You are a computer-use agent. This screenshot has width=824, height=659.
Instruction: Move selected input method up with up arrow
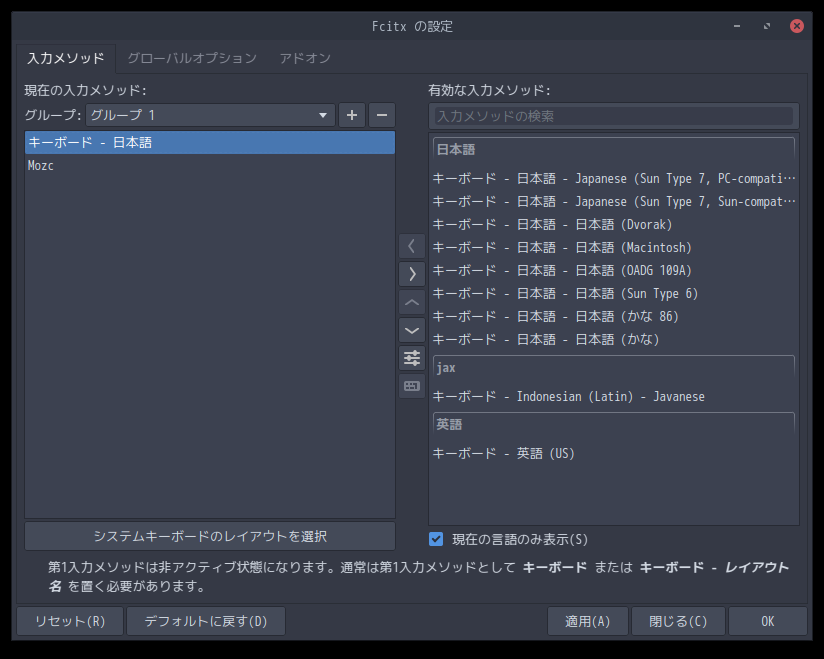[411, 302]
